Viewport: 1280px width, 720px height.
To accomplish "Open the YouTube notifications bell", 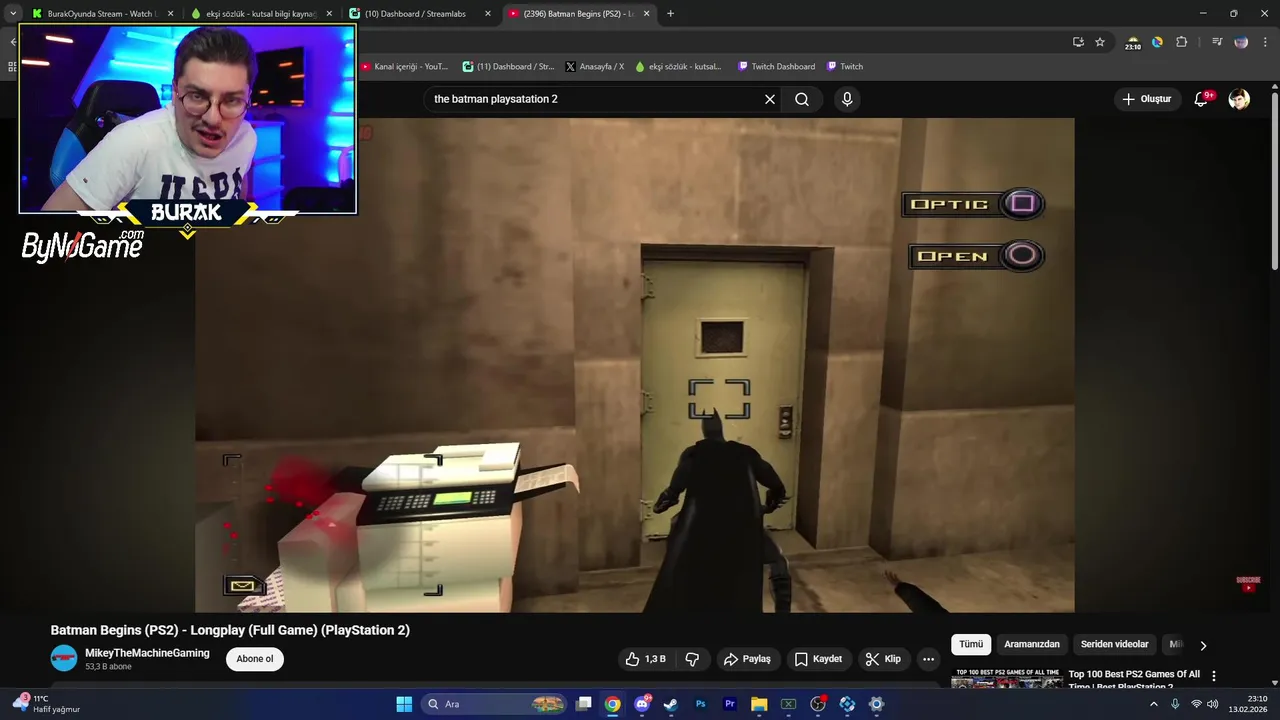I will tap(1202, 99).
